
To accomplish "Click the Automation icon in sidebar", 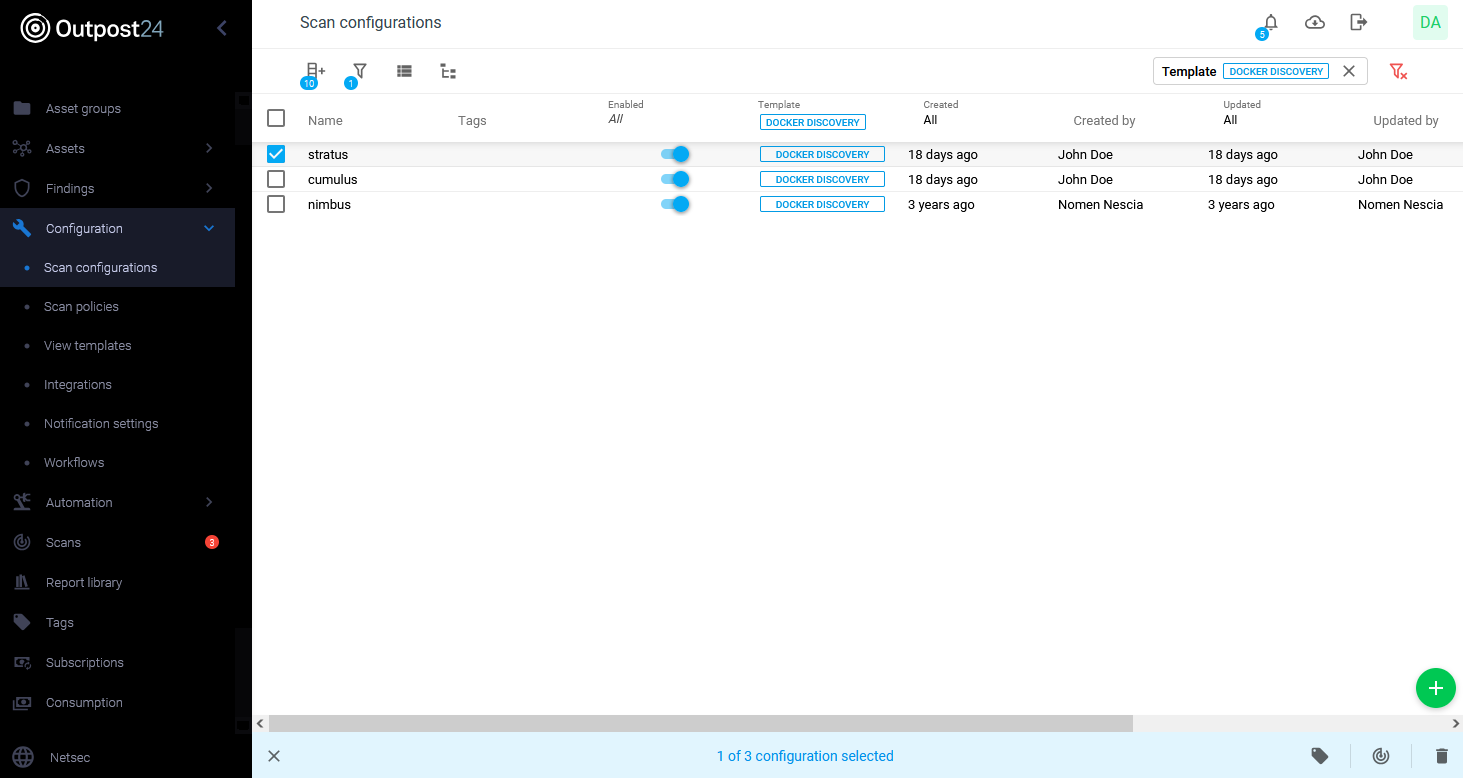I will 22,502.
